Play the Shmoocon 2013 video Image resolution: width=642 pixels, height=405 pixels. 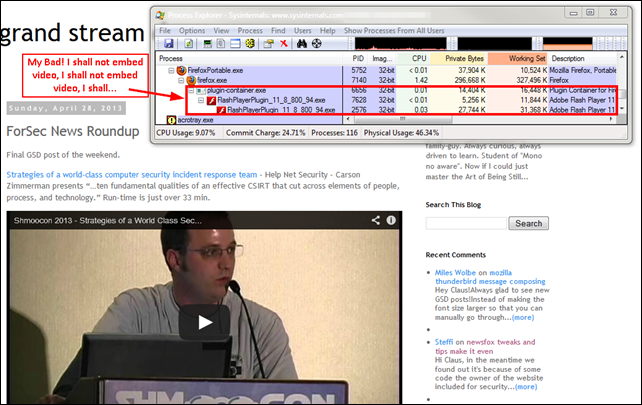(x=204, y=323)
